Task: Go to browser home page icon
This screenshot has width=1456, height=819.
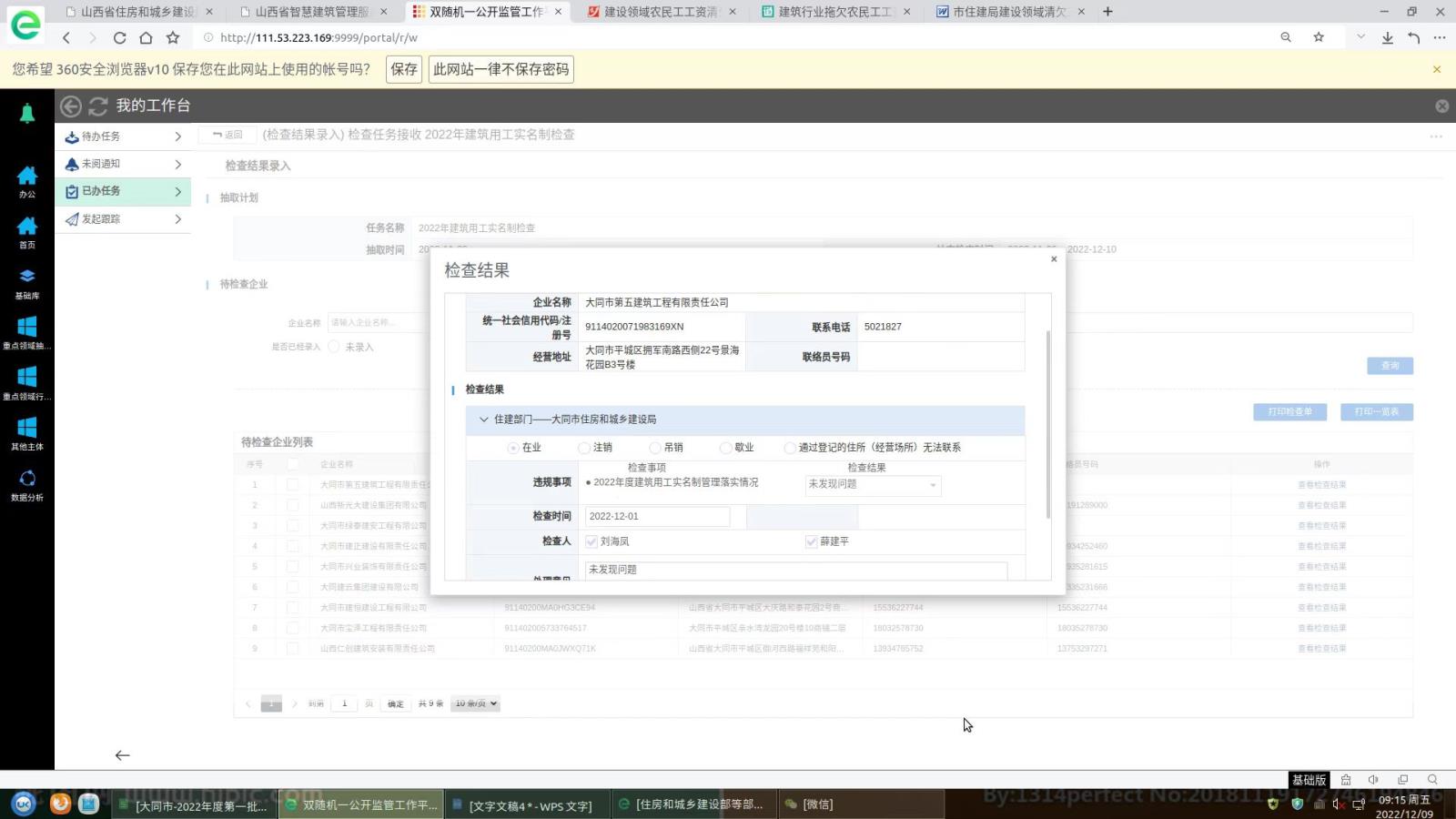Action: tap(146, 38)
